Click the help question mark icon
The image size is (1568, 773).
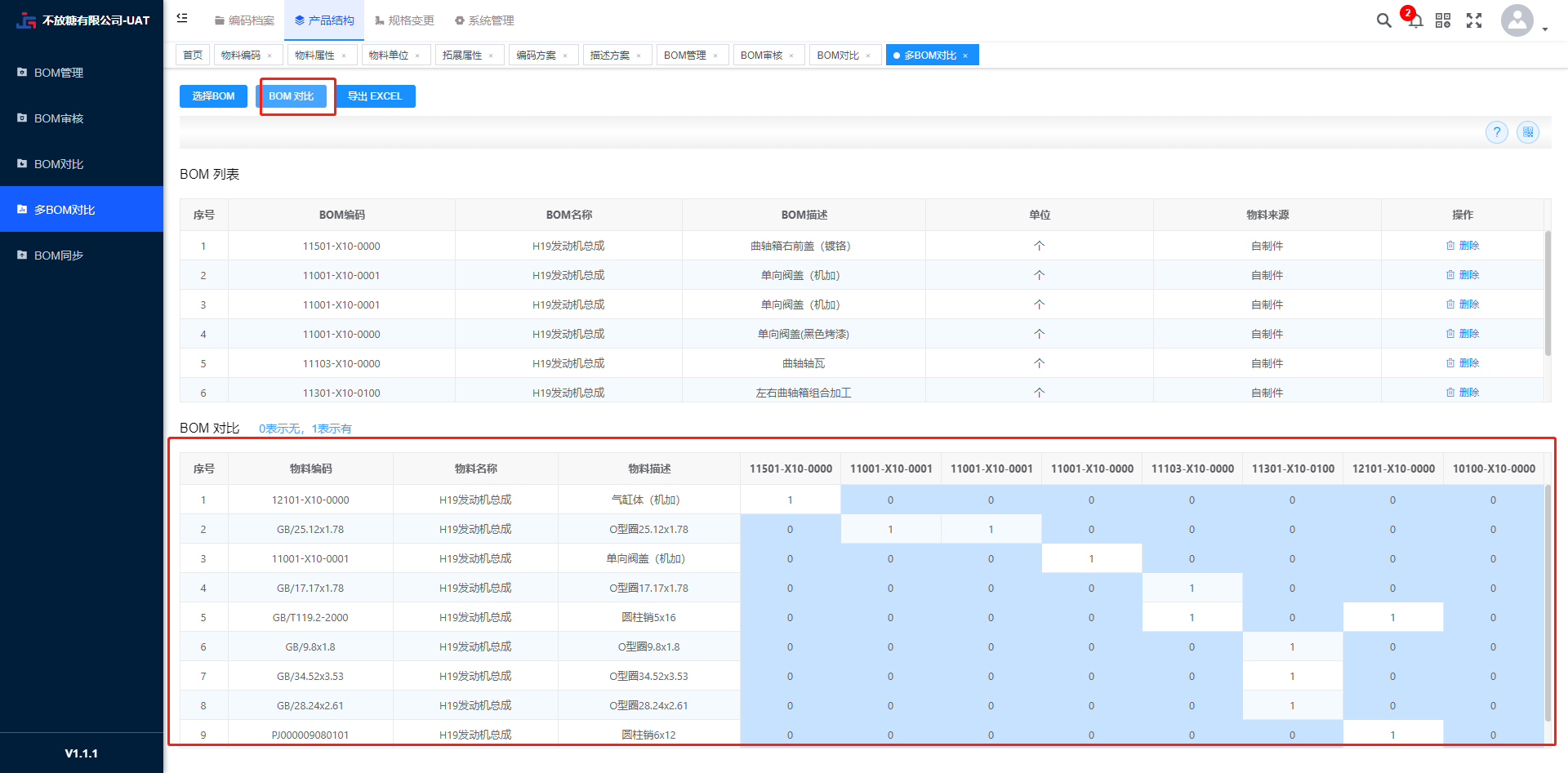tap(1497, 132)
